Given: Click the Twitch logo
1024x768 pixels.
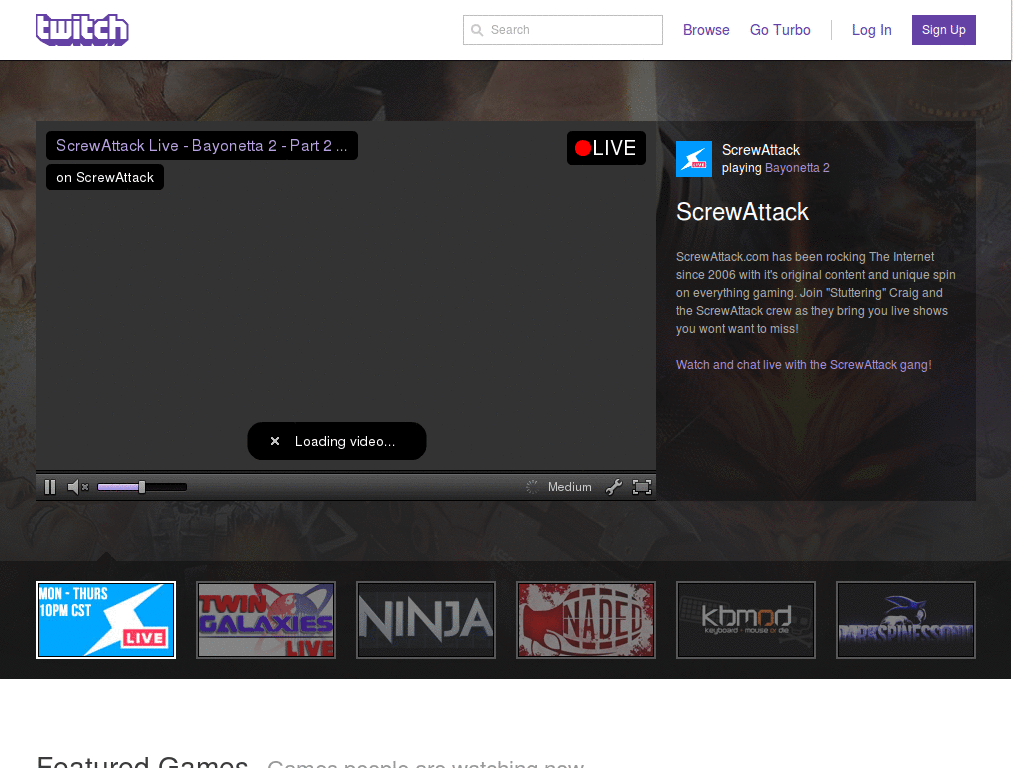Looking at the screenshot, I should pyautogui.click(x=82, y=30).
